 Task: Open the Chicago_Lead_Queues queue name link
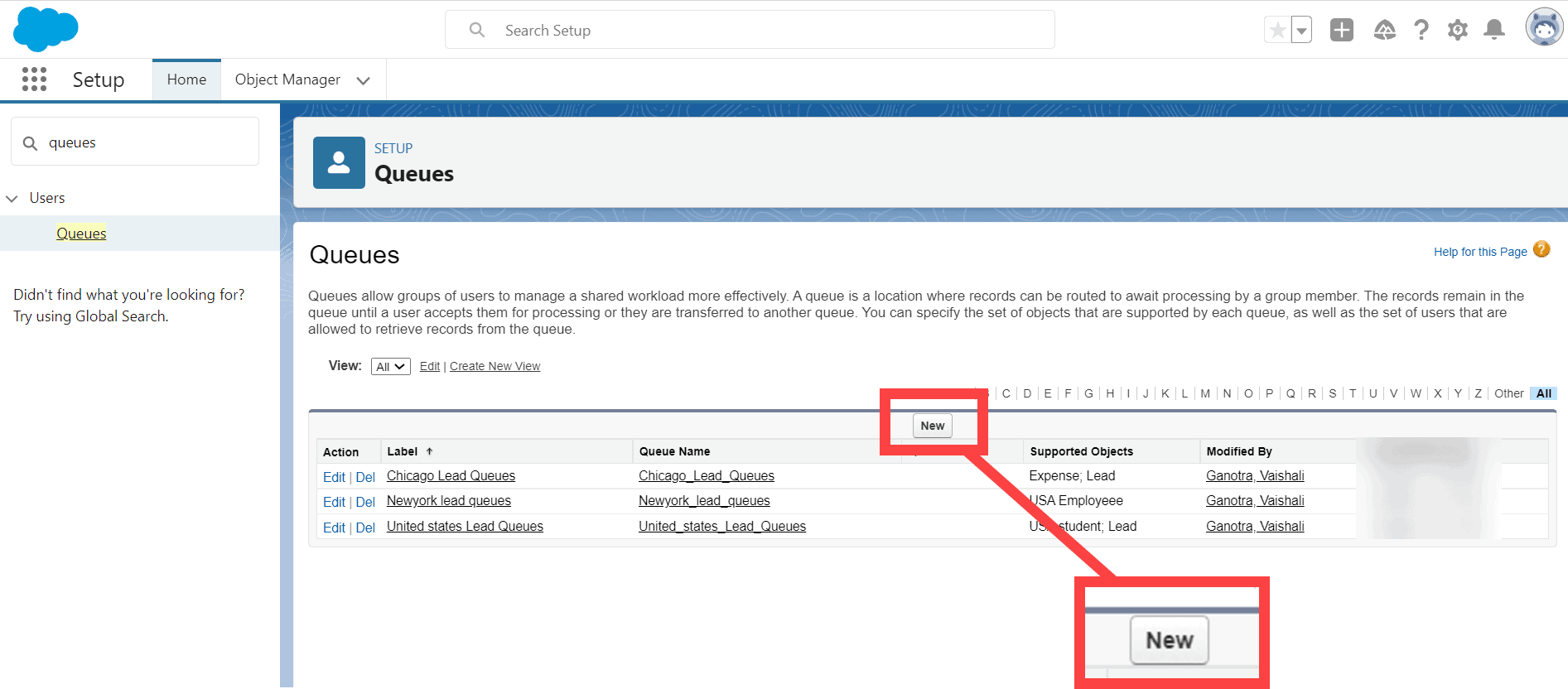pos(707,475)
